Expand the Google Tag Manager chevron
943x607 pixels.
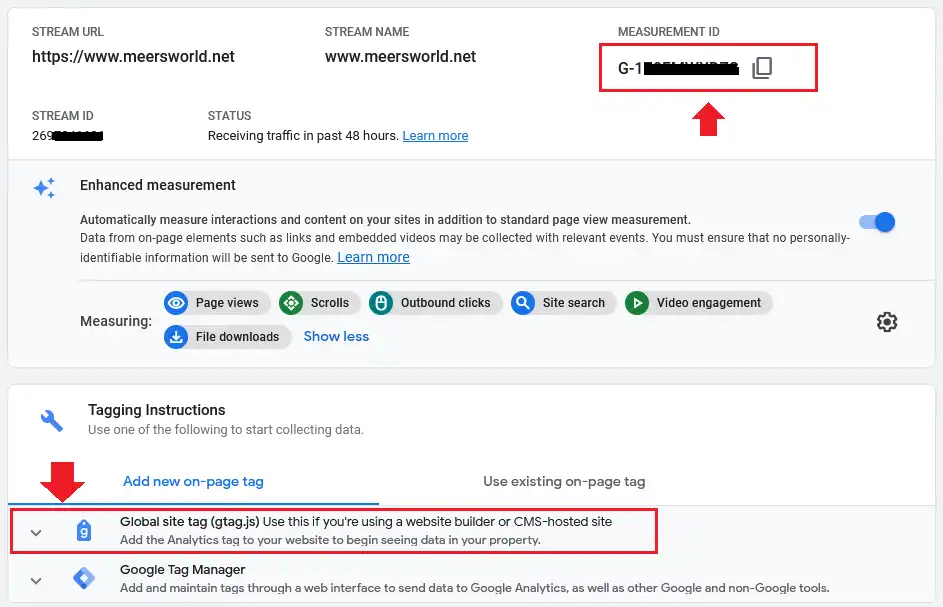point(36,581)
